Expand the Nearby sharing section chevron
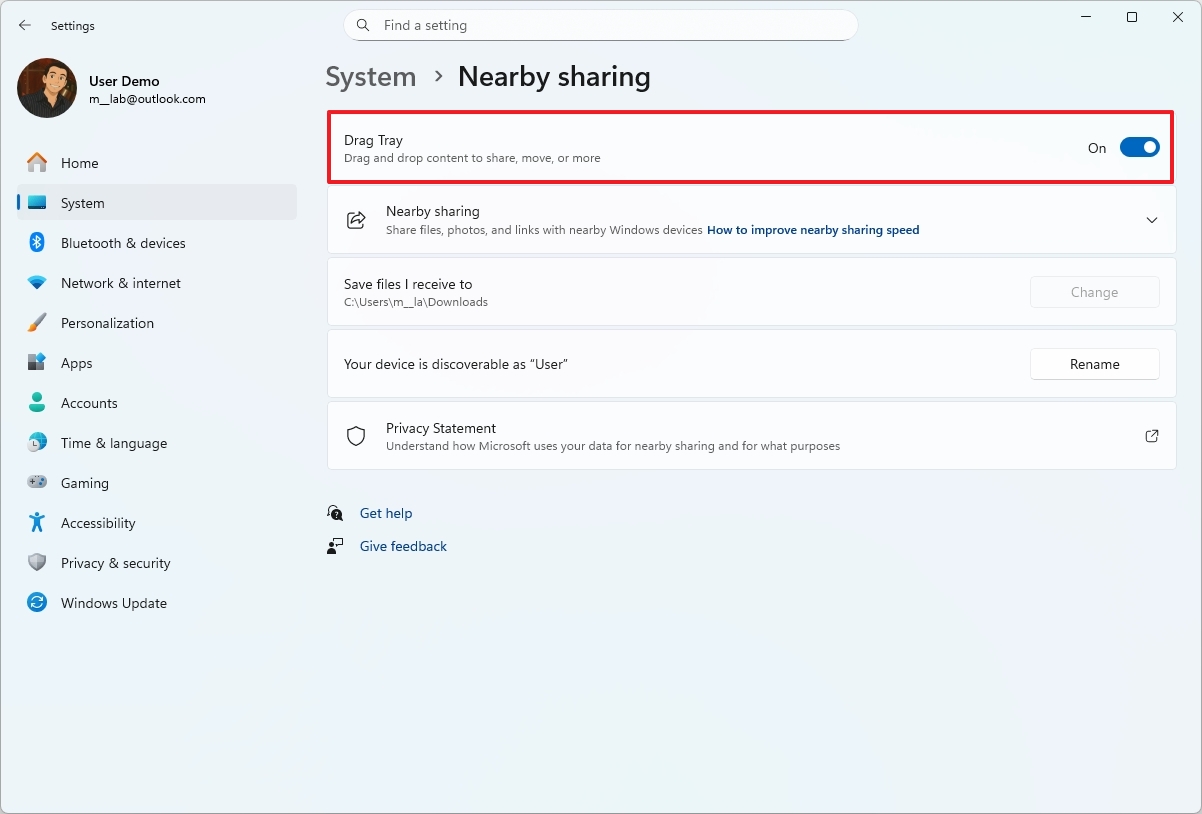The image size is (1202, 814). 1152,219
